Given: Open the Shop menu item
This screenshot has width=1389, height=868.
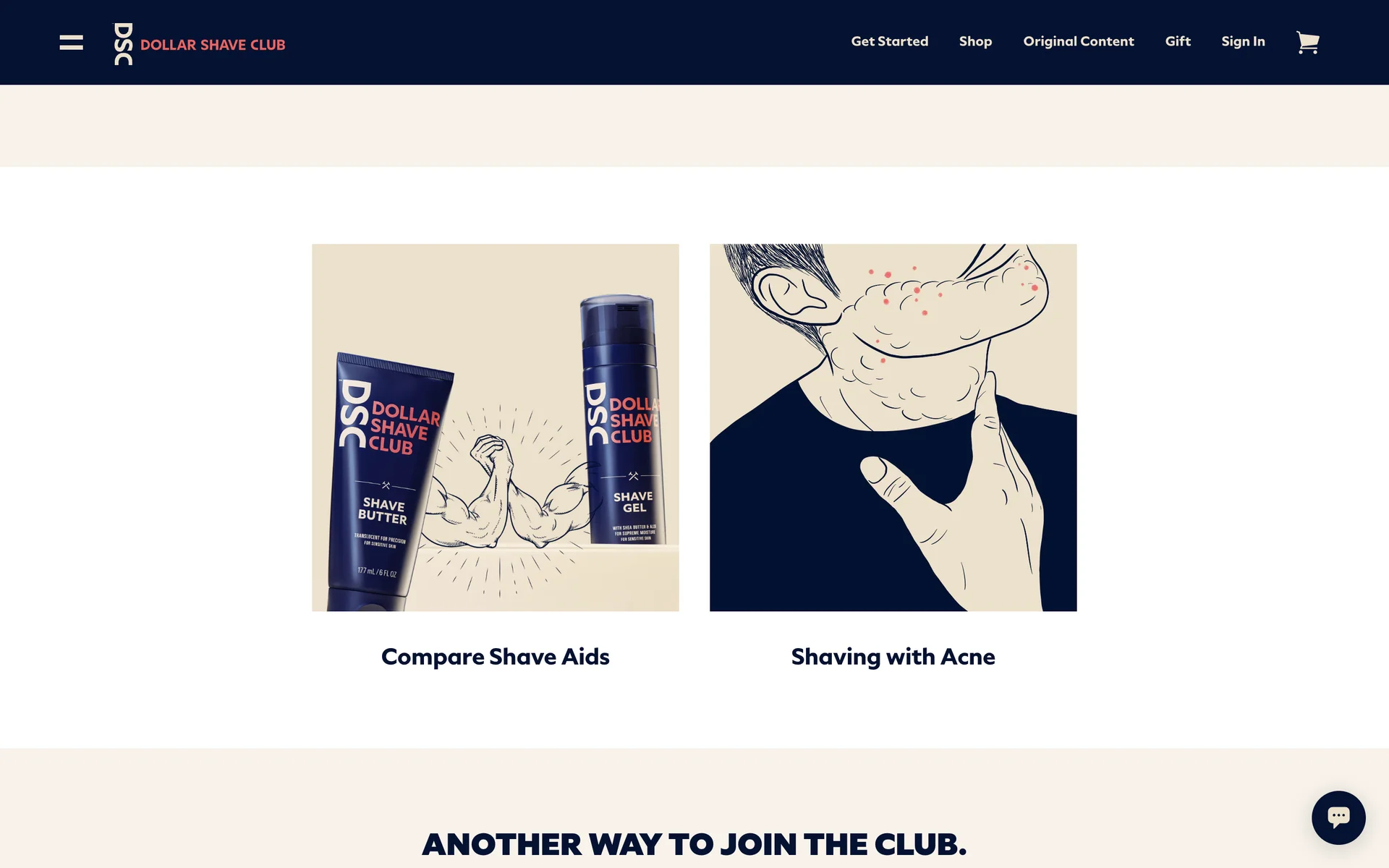Looking at the screenshot, I should click(x=975, y=41).
